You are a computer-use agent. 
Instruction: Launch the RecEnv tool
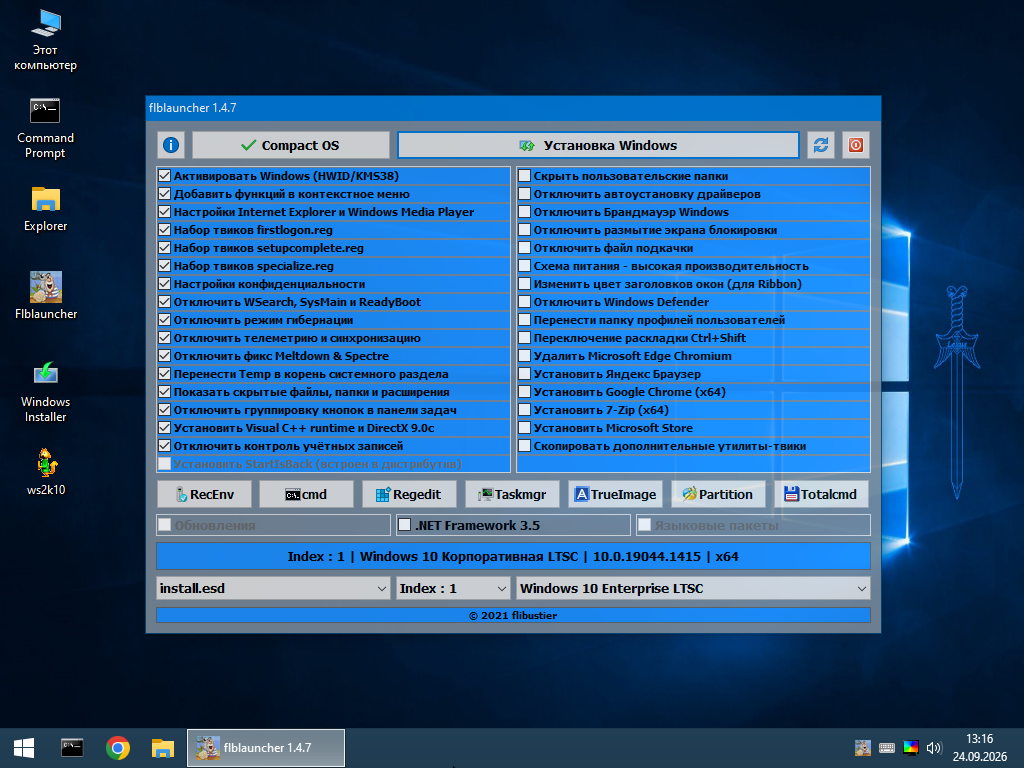(x=204, y=494)
